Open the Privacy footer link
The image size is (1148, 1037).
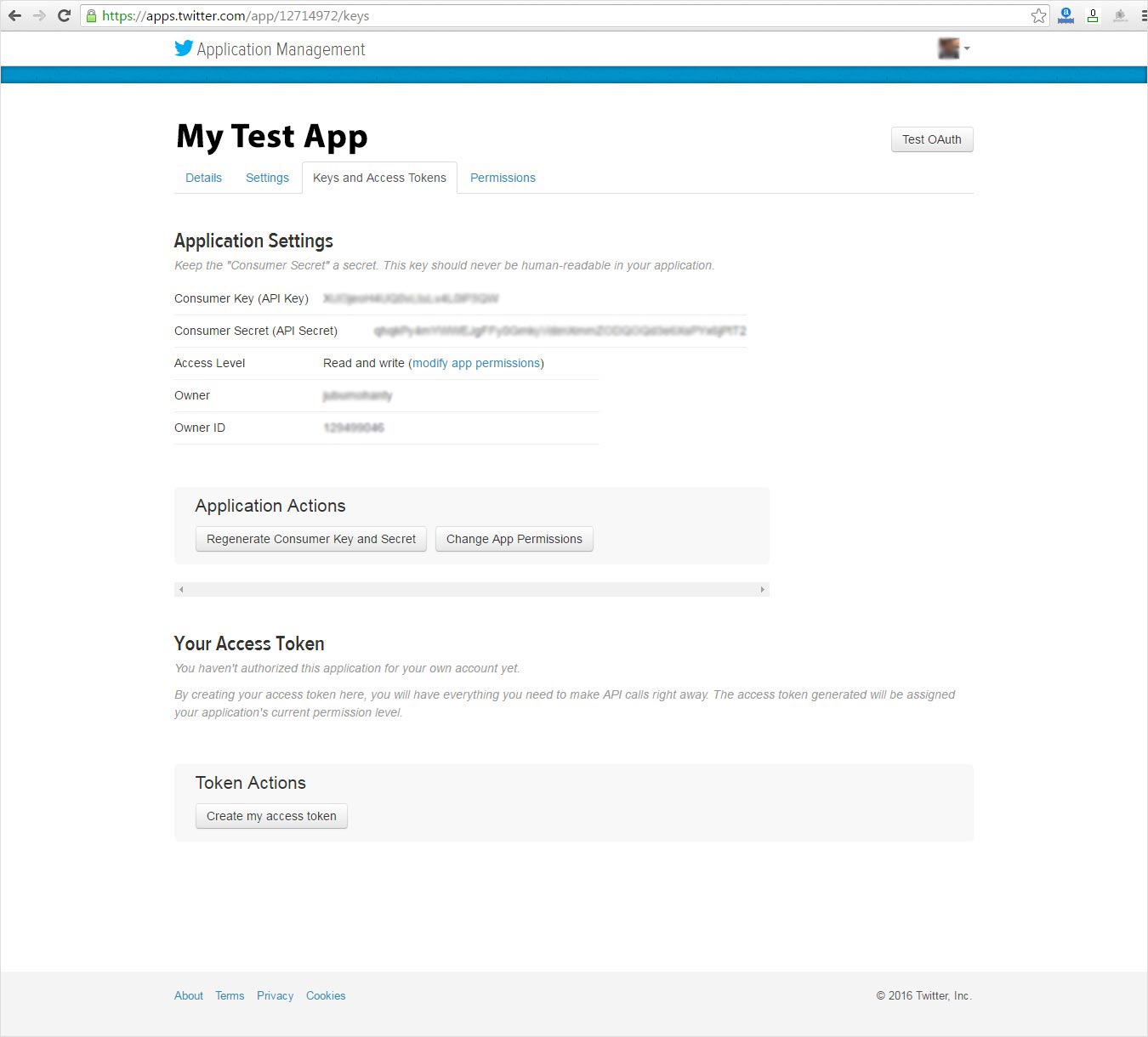275,995
